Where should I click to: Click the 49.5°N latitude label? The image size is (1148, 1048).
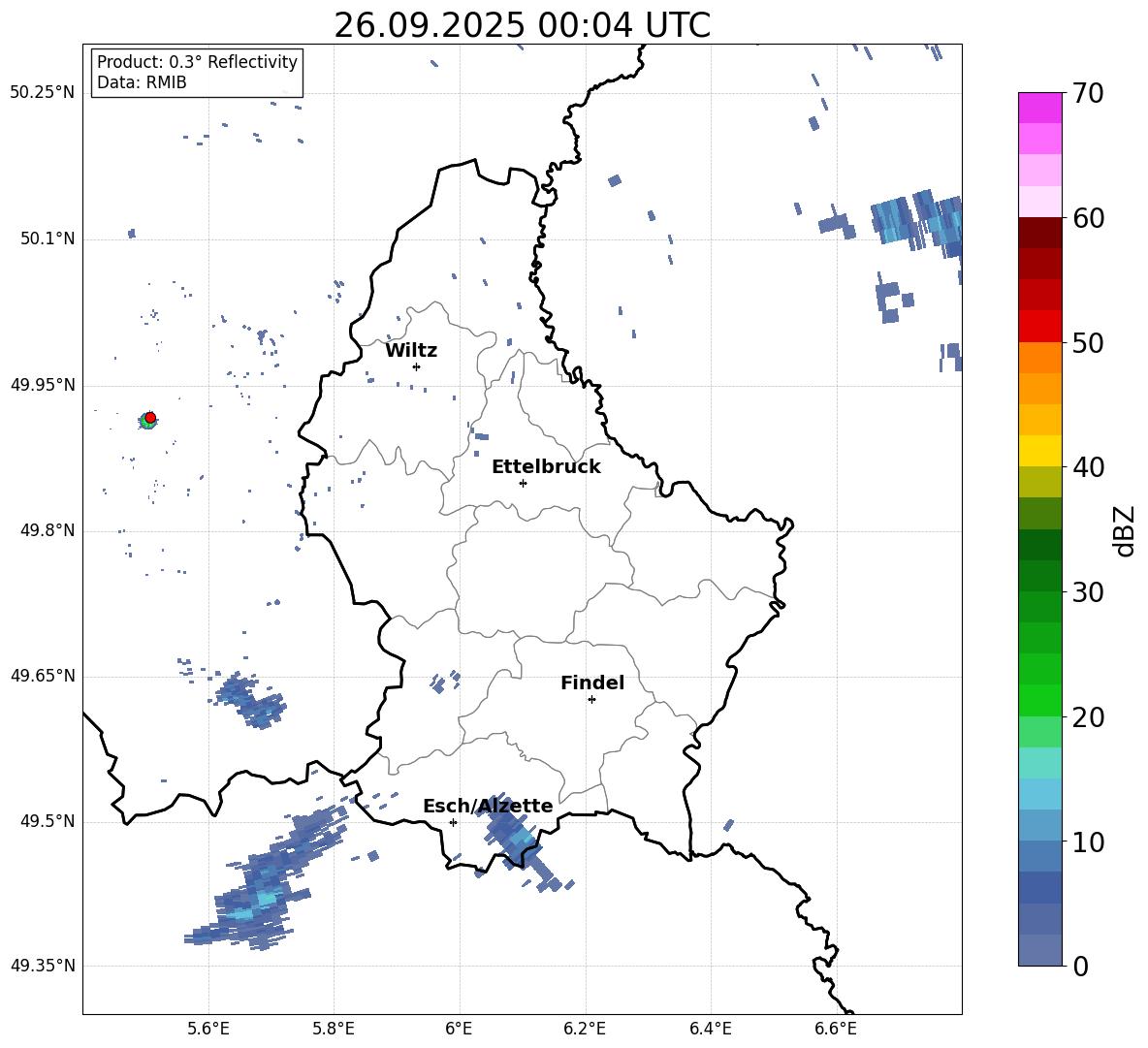point(47,821)
